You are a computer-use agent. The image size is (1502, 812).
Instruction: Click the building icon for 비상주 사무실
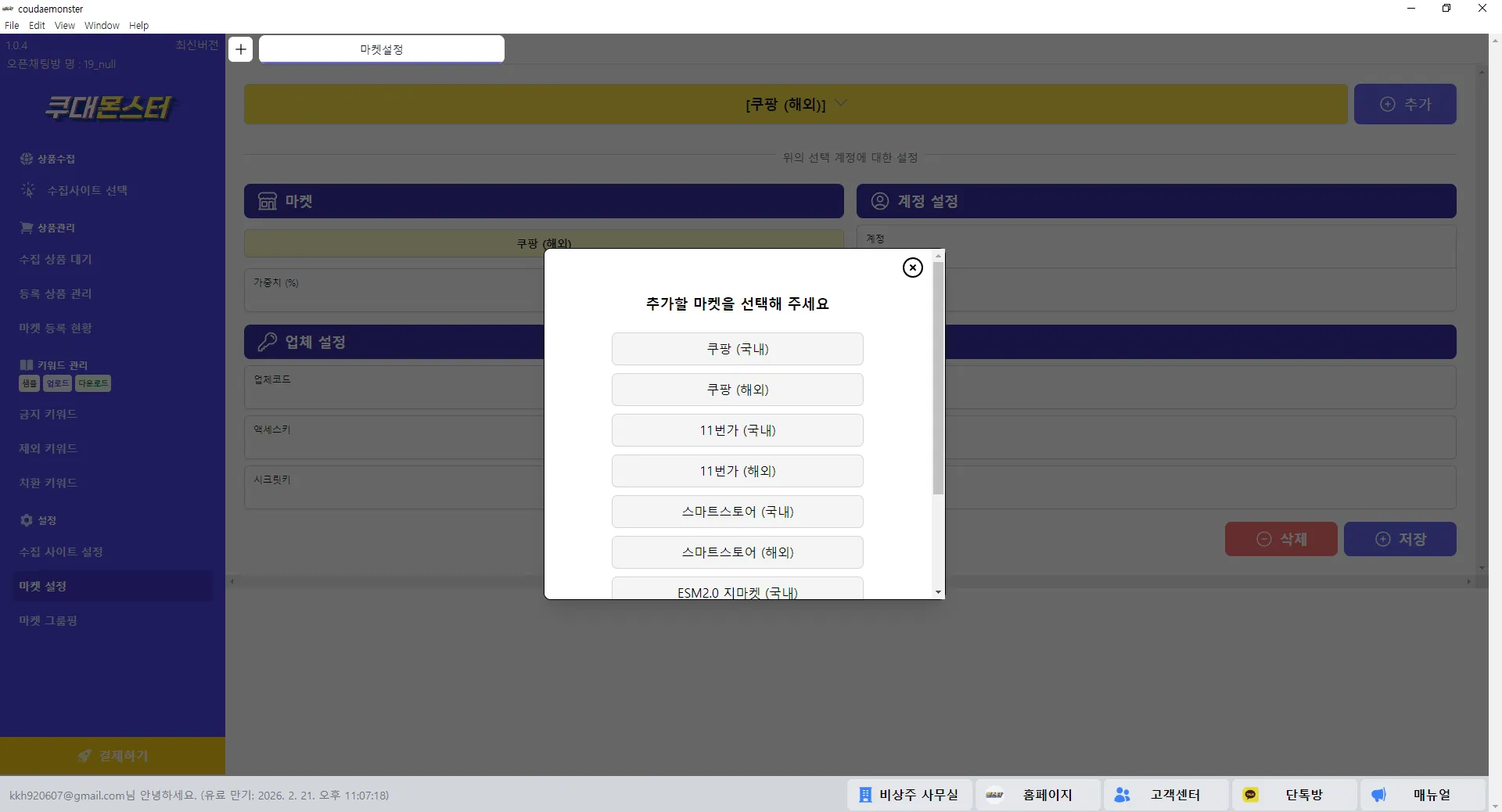point(865,795)
